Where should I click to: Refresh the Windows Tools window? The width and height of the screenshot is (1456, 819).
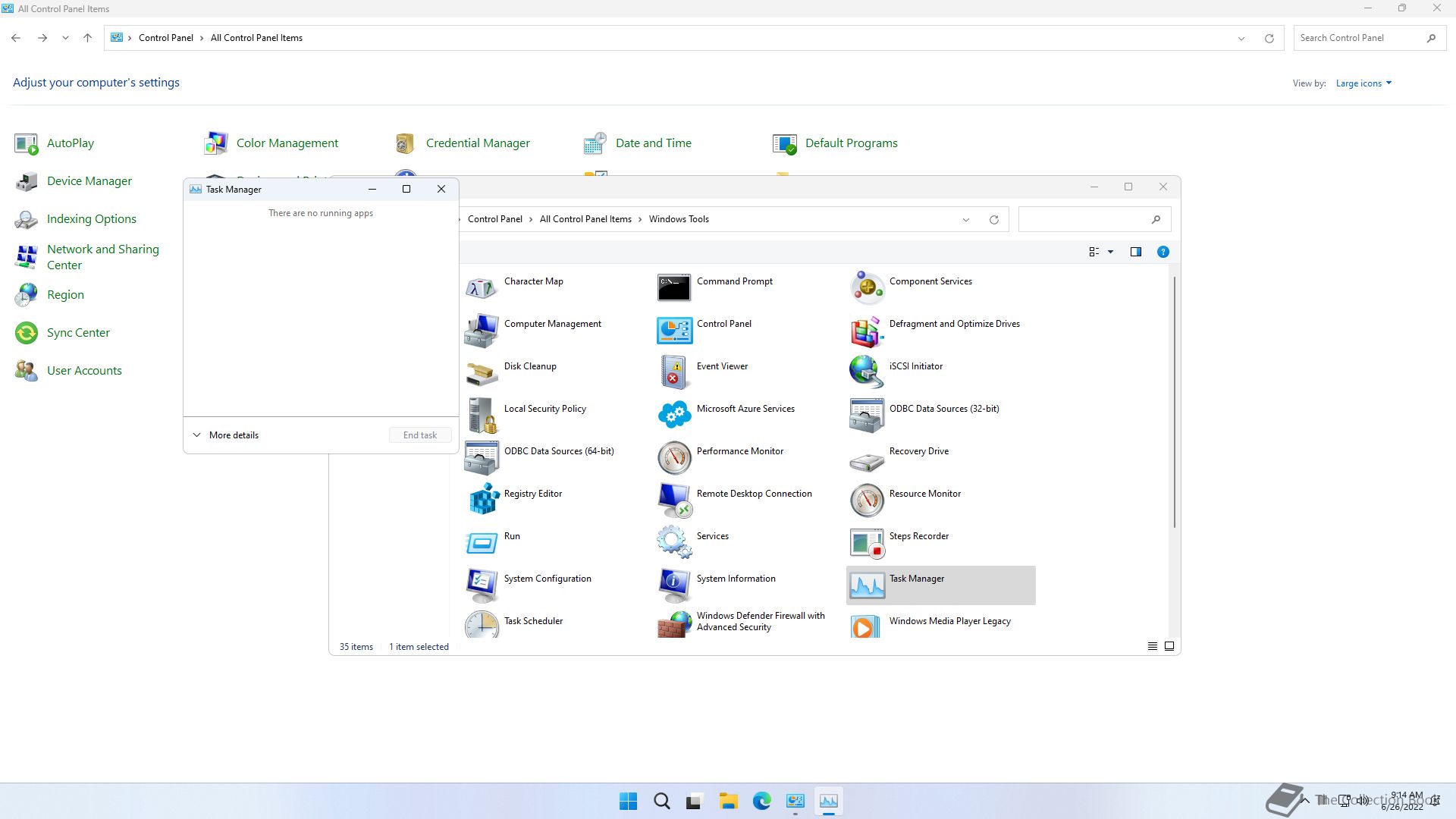click(x=994, y=220)
